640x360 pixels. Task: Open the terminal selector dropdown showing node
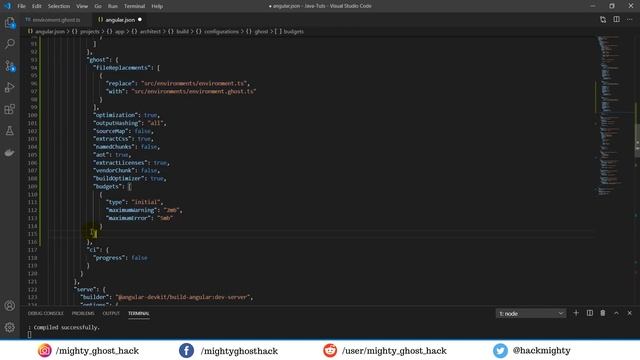(531, 313)
